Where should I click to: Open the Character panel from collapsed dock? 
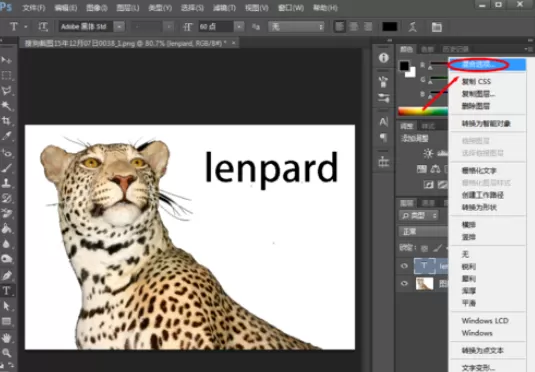tap(384, 122)
